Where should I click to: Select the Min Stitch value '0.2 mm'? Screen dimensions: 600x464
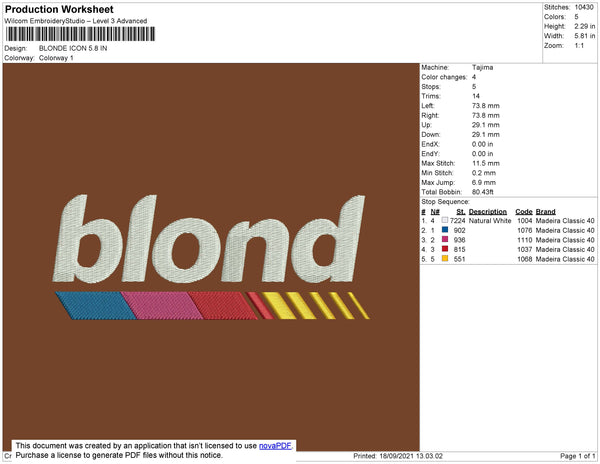tap(484, 173)
